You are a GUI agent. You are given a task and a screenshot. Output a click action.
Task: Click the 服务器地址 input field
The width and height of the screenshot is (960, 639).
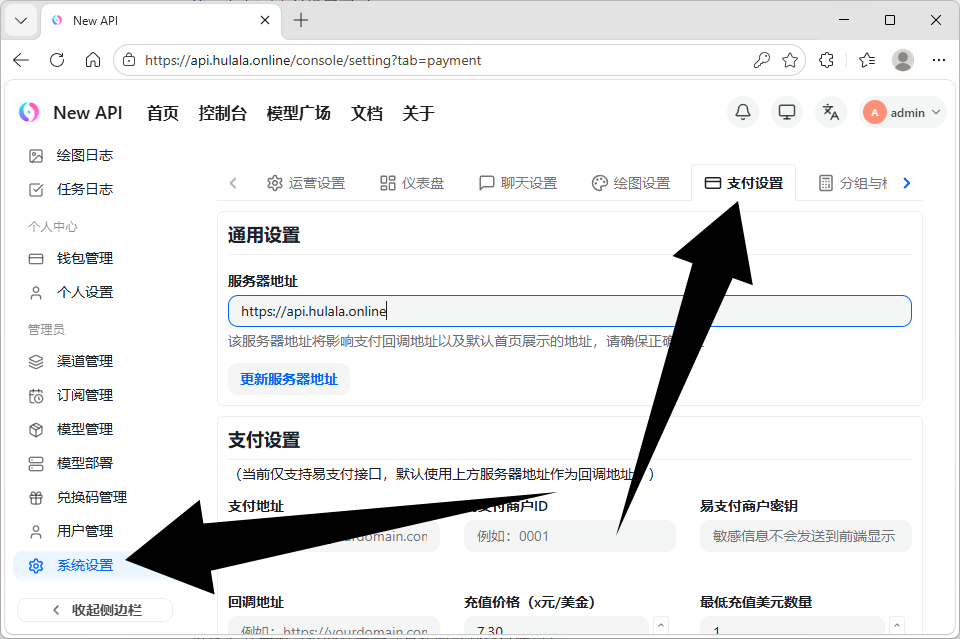pos(569,311)
